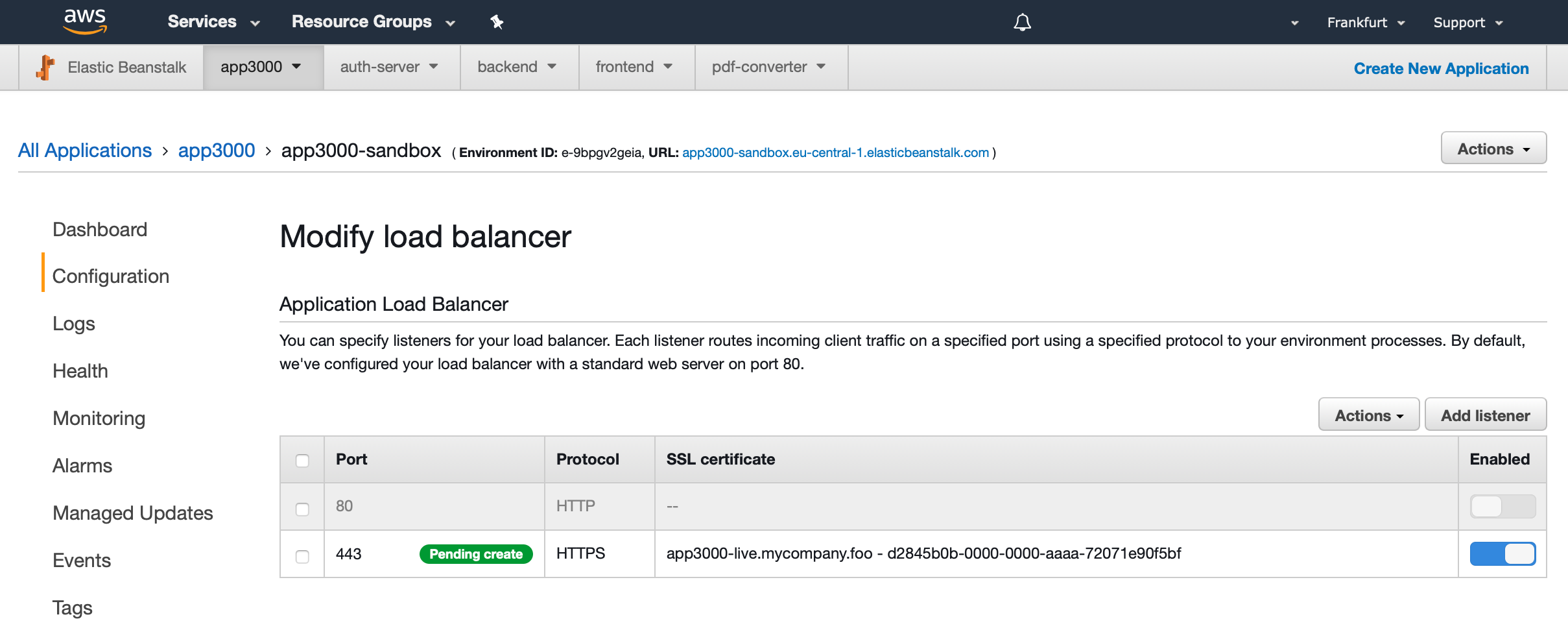This screenshot has height=619, width=1568.
Task: Click Create New Application link
Action: 1441,68
